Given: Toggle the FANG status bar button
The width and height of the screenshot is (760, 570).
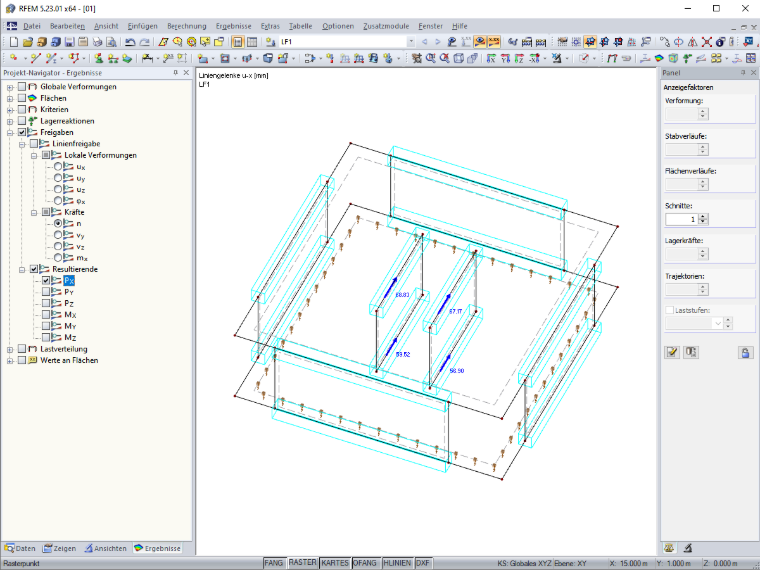Looking at the screenshot, I should [273, 563].
